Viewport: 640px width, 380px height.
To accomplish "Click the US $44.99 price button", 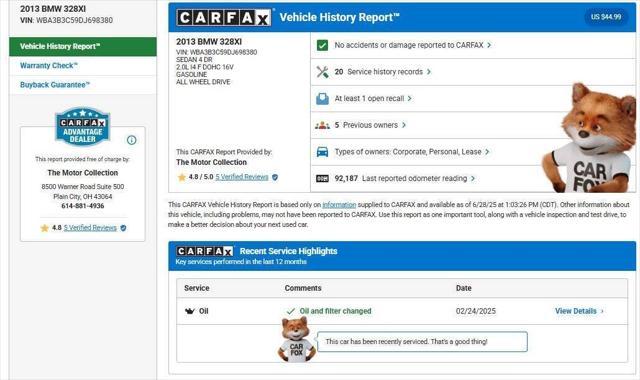I will [606, 17].
